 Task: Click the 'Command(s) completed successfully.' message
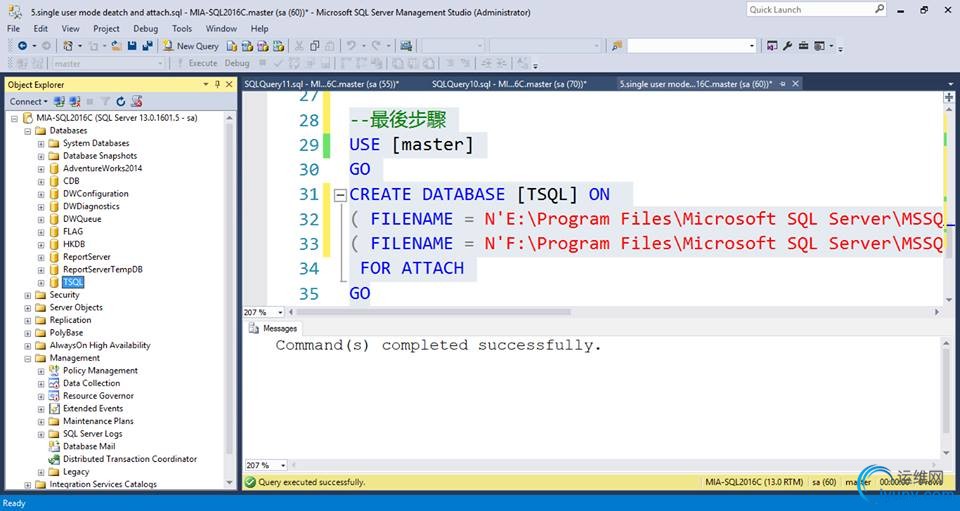click(438, 345)
